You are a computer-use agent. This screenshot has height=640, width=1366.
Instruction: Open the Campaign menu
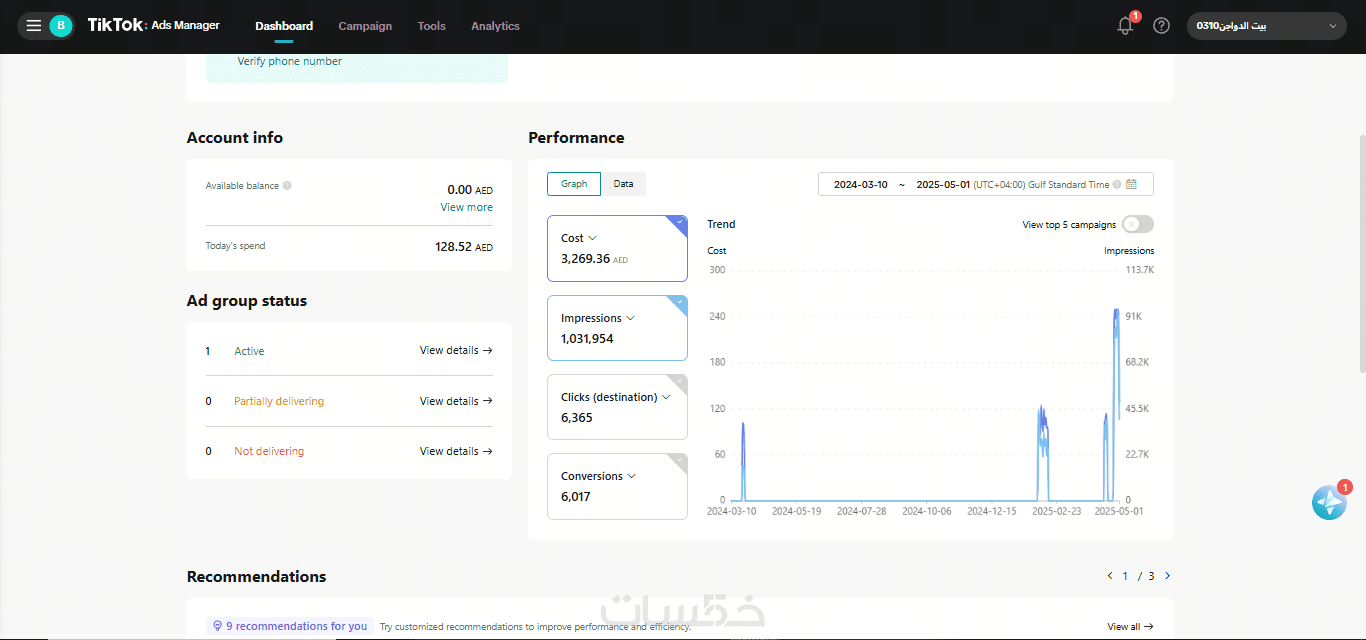(365, 26)
